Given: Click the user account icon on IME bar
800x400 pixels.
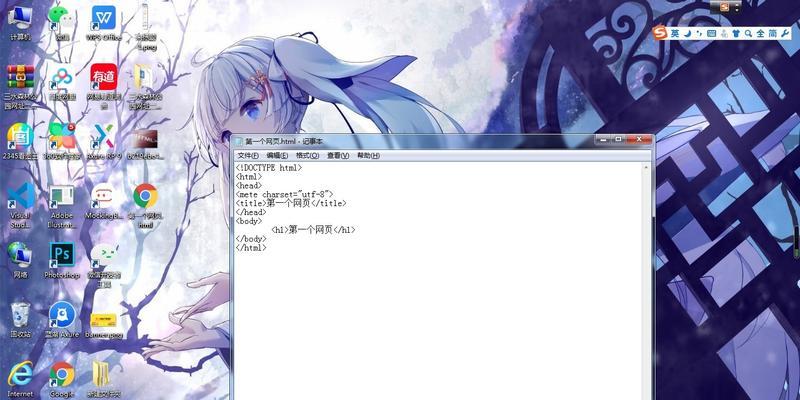Looking at the screenshot, I should pyautogui.click(x=723, y=33).
